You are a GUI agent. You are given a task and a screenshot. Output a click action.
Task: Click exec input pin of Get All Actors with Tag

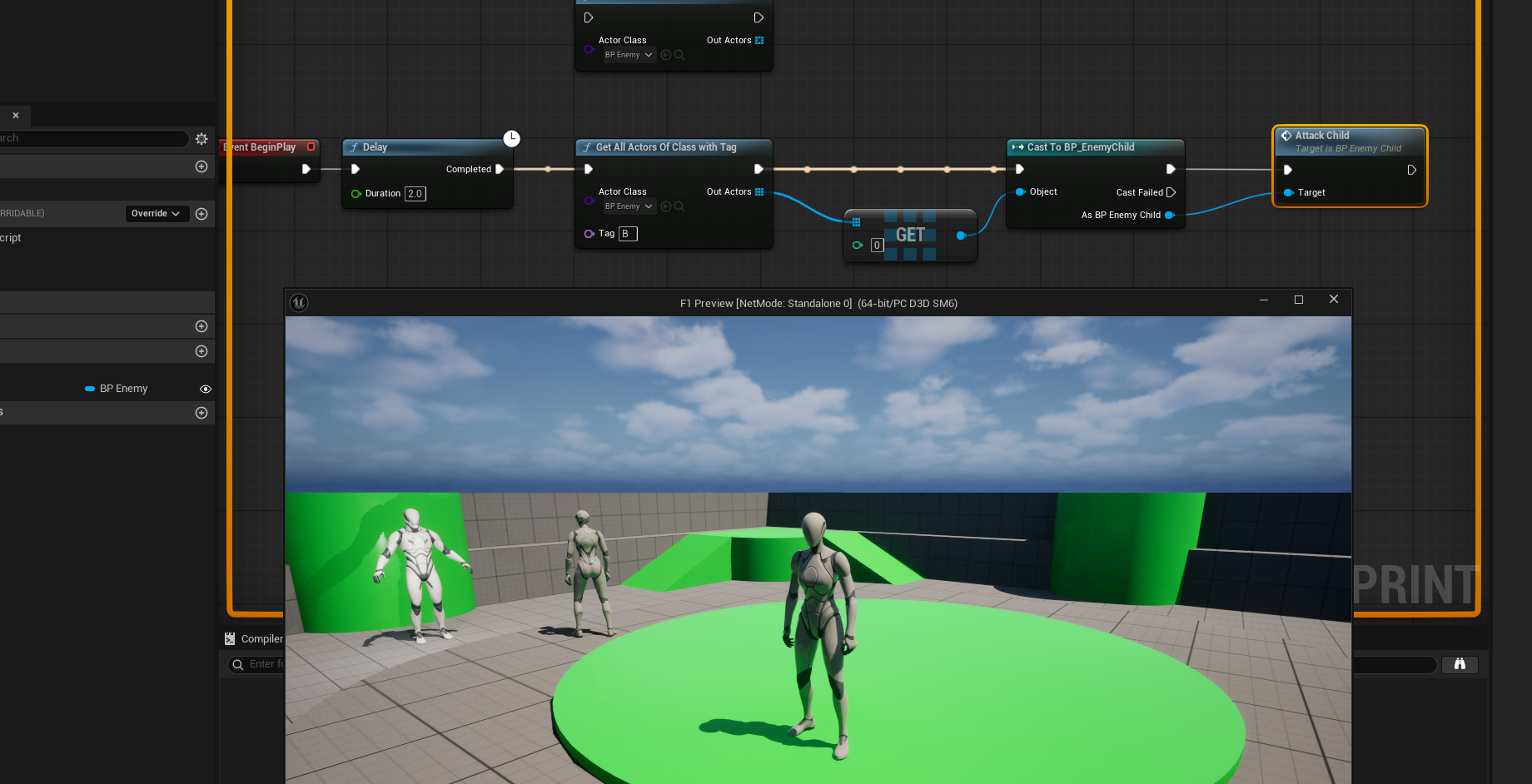(x=589, y=169)
